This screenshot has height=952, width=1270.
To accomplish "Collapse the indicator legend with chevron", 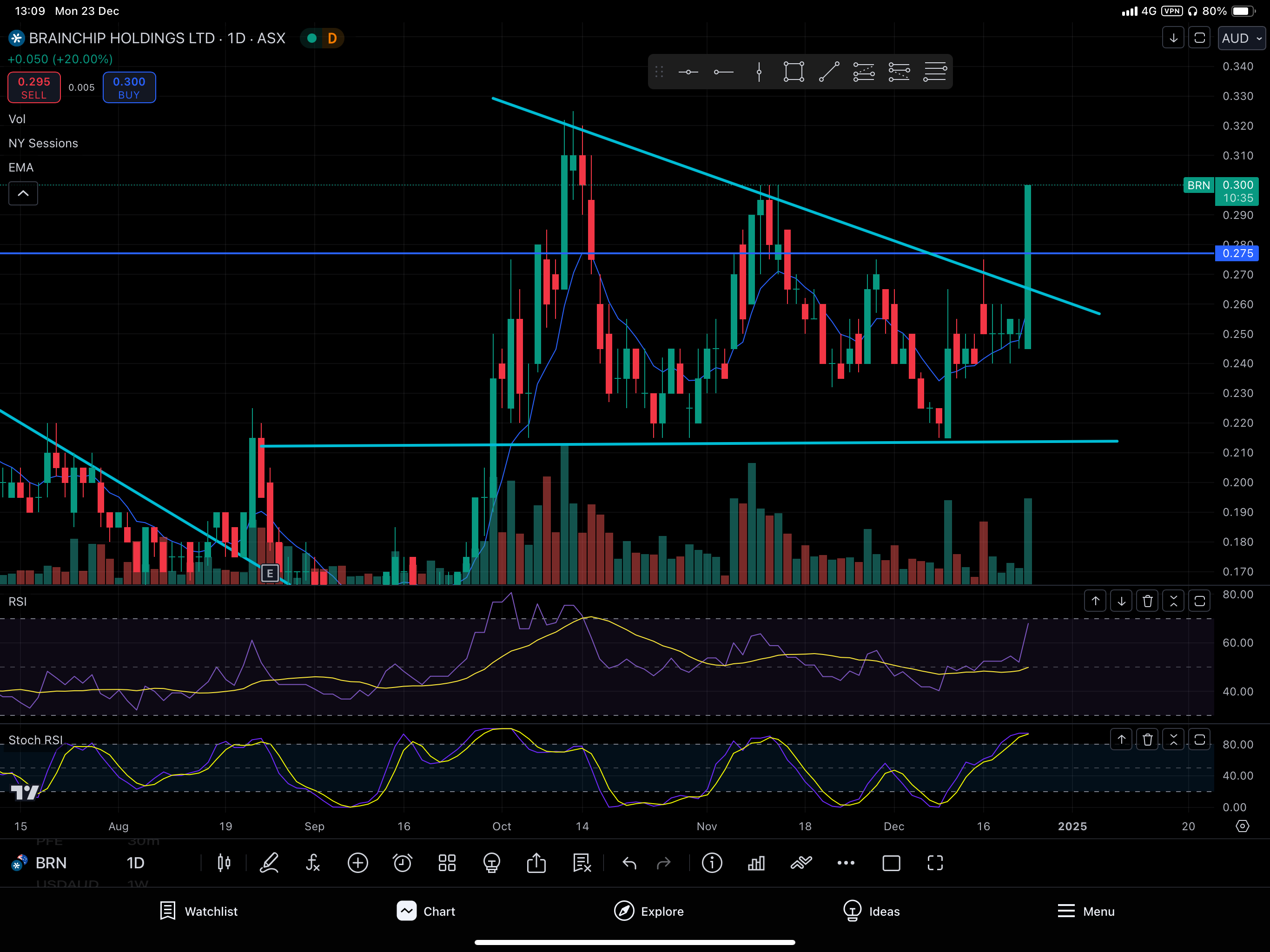I will pos(23,193).
